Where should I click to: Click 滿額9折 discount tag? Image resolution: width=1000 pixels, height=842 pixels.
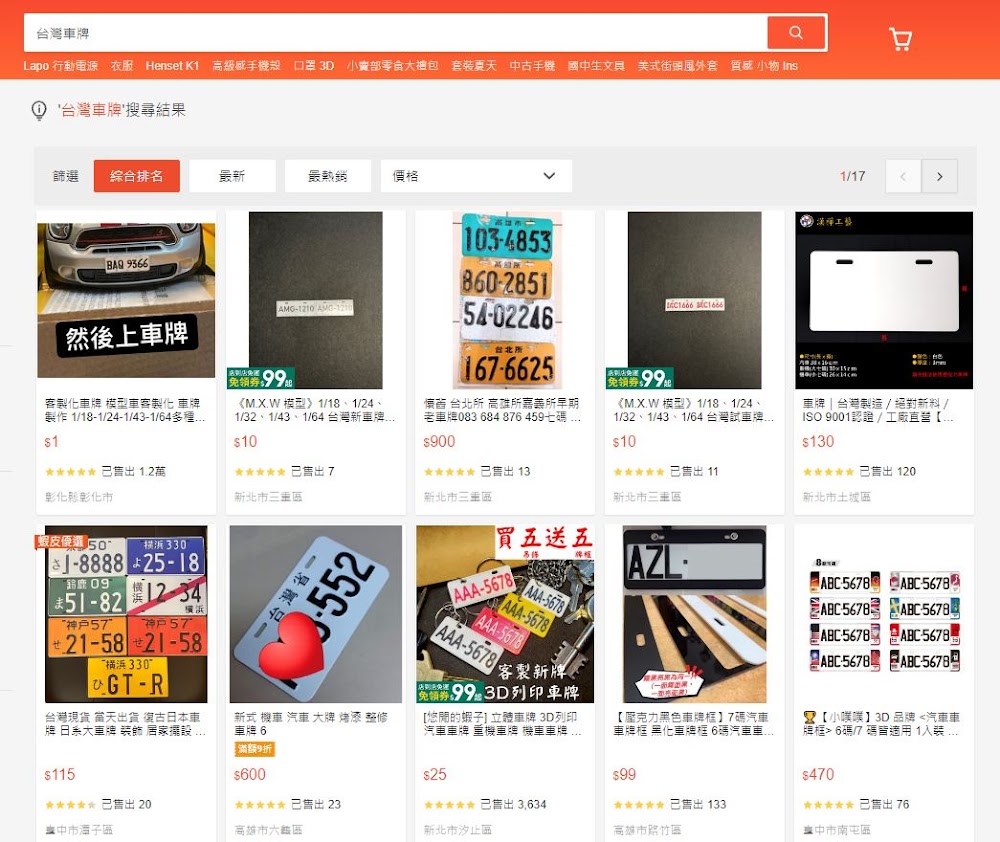[254, 749]
